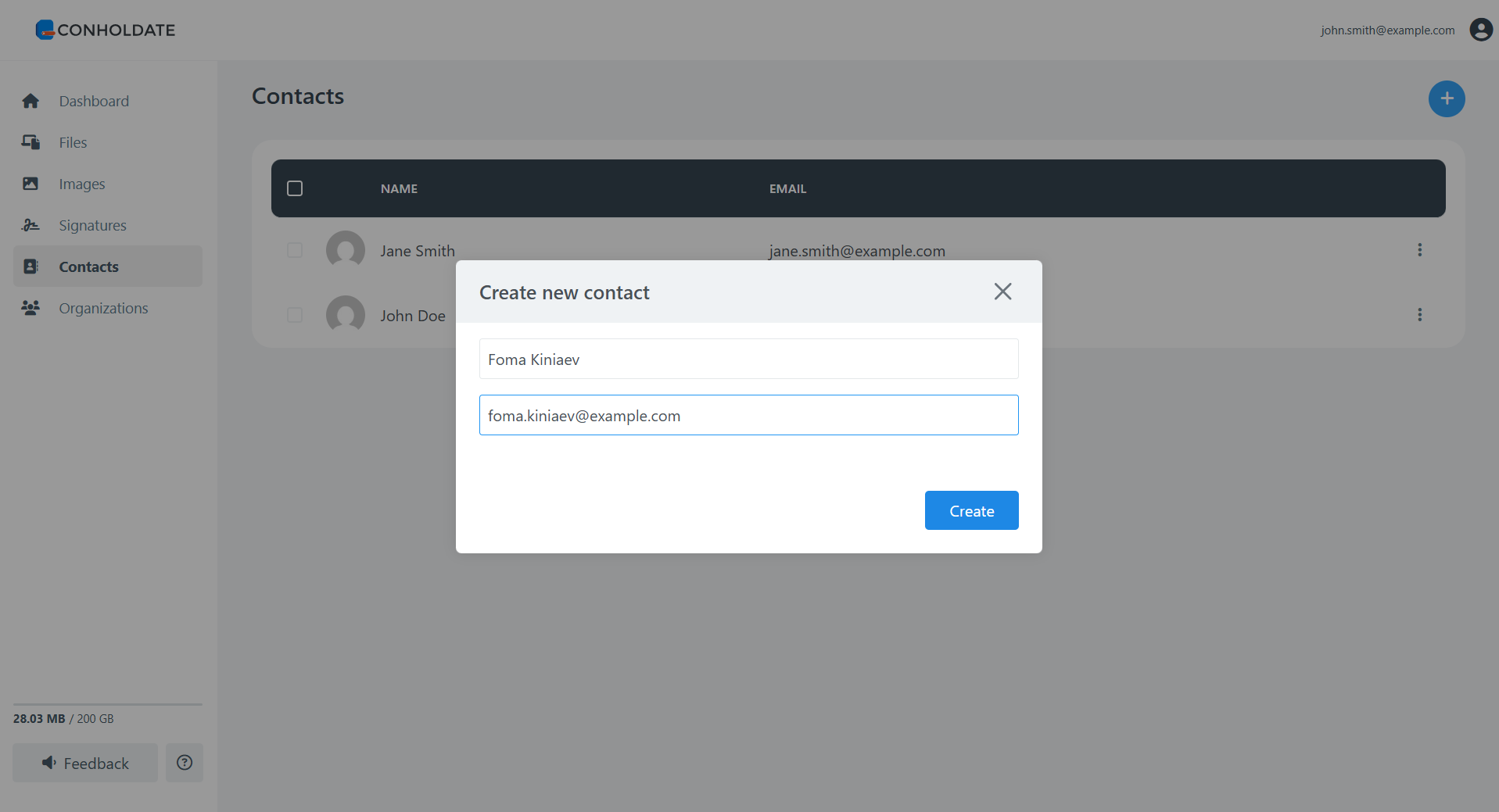This screenshot has width=1499, height=812.
Task: Open the user profile avatar icon
Action: [1480, 30]
